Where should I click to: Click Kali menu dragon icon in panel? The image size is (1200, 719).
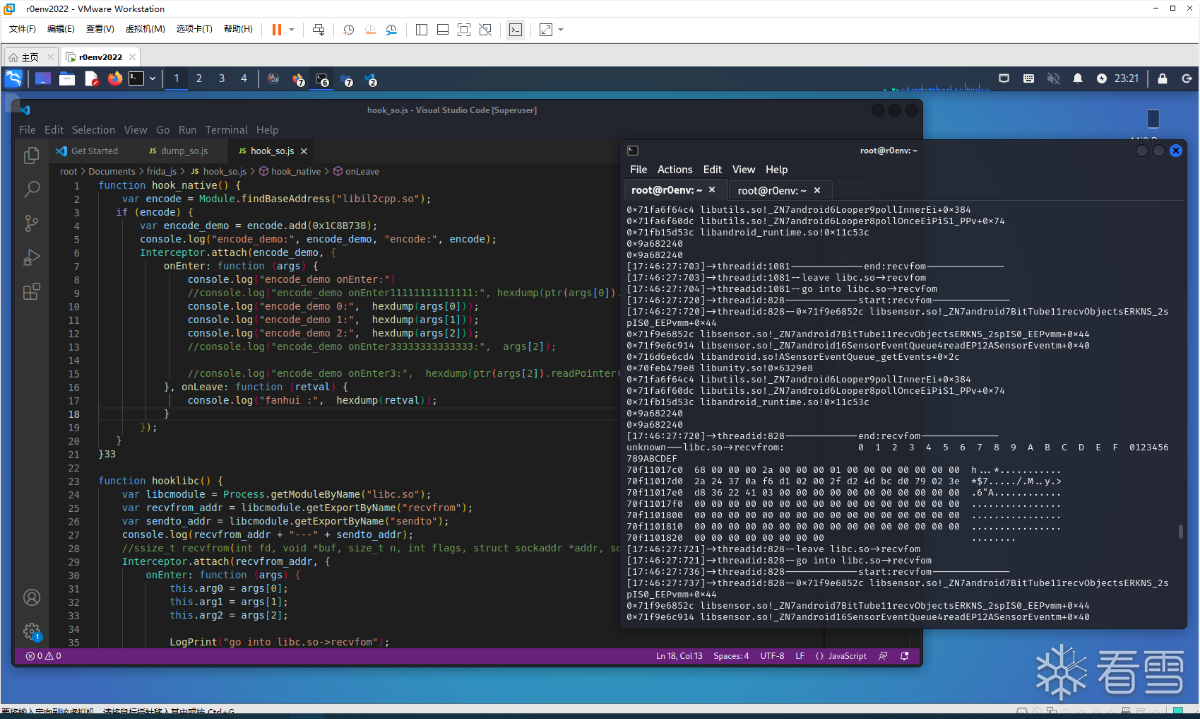pos(14,78)
